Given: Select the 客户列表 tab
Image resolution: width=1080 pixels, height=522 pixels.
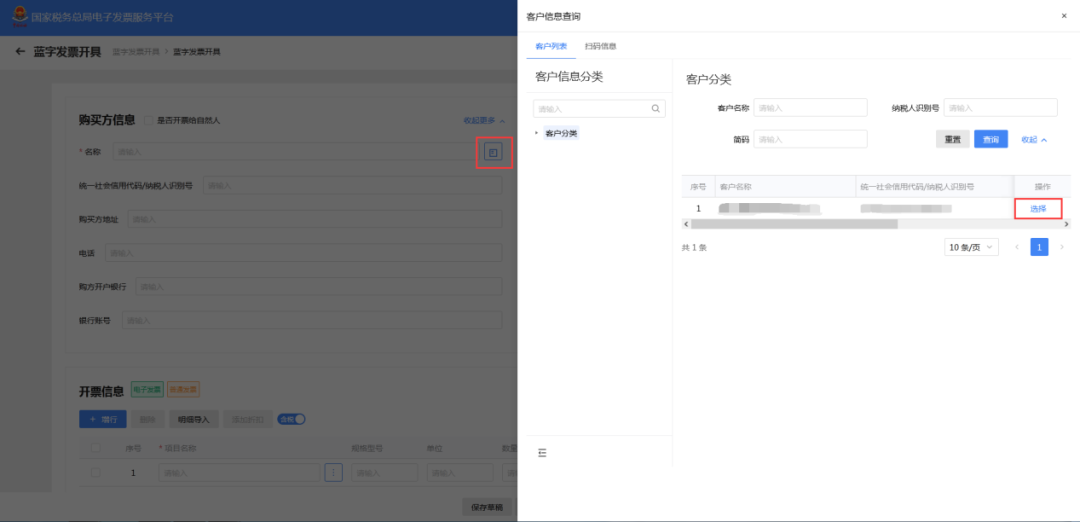Looking at the screenshot, I should coord(551,46).
